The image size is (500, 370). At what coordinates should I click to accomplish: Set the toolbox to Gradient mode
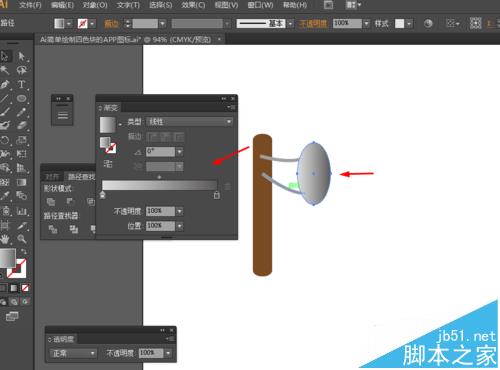(x=13, y=288)
